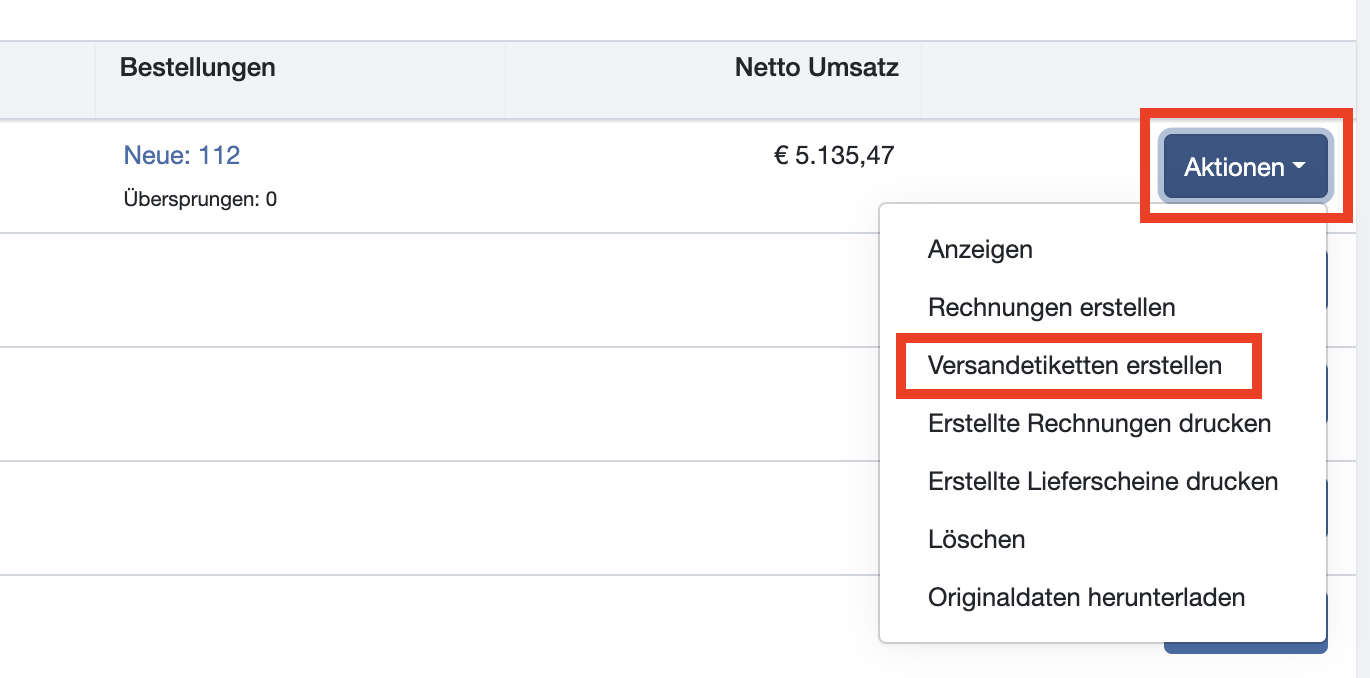Click Originaldaten herunterladen menu item

coord(1086,598)
